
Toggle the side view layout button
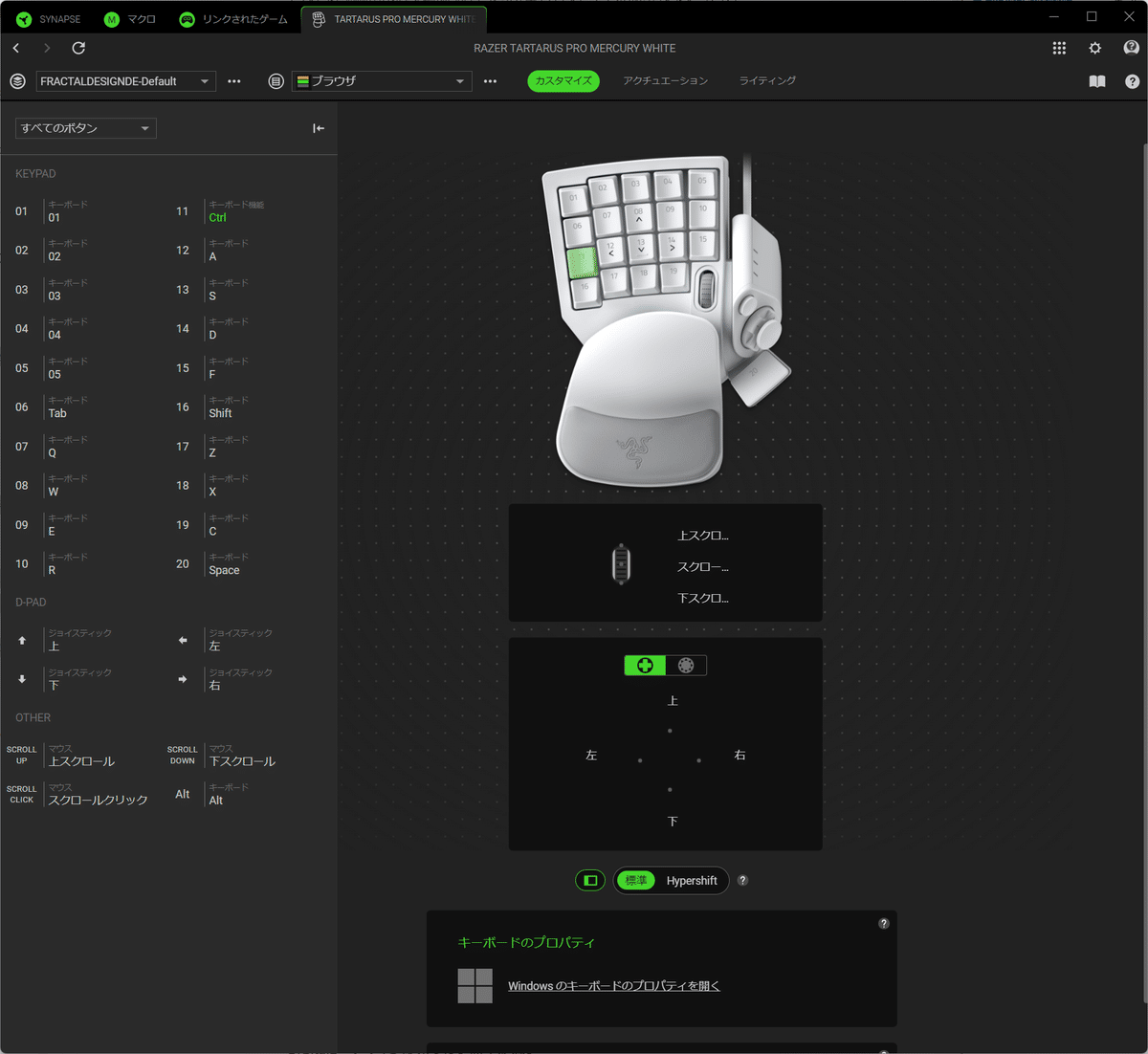pos(590,881)
